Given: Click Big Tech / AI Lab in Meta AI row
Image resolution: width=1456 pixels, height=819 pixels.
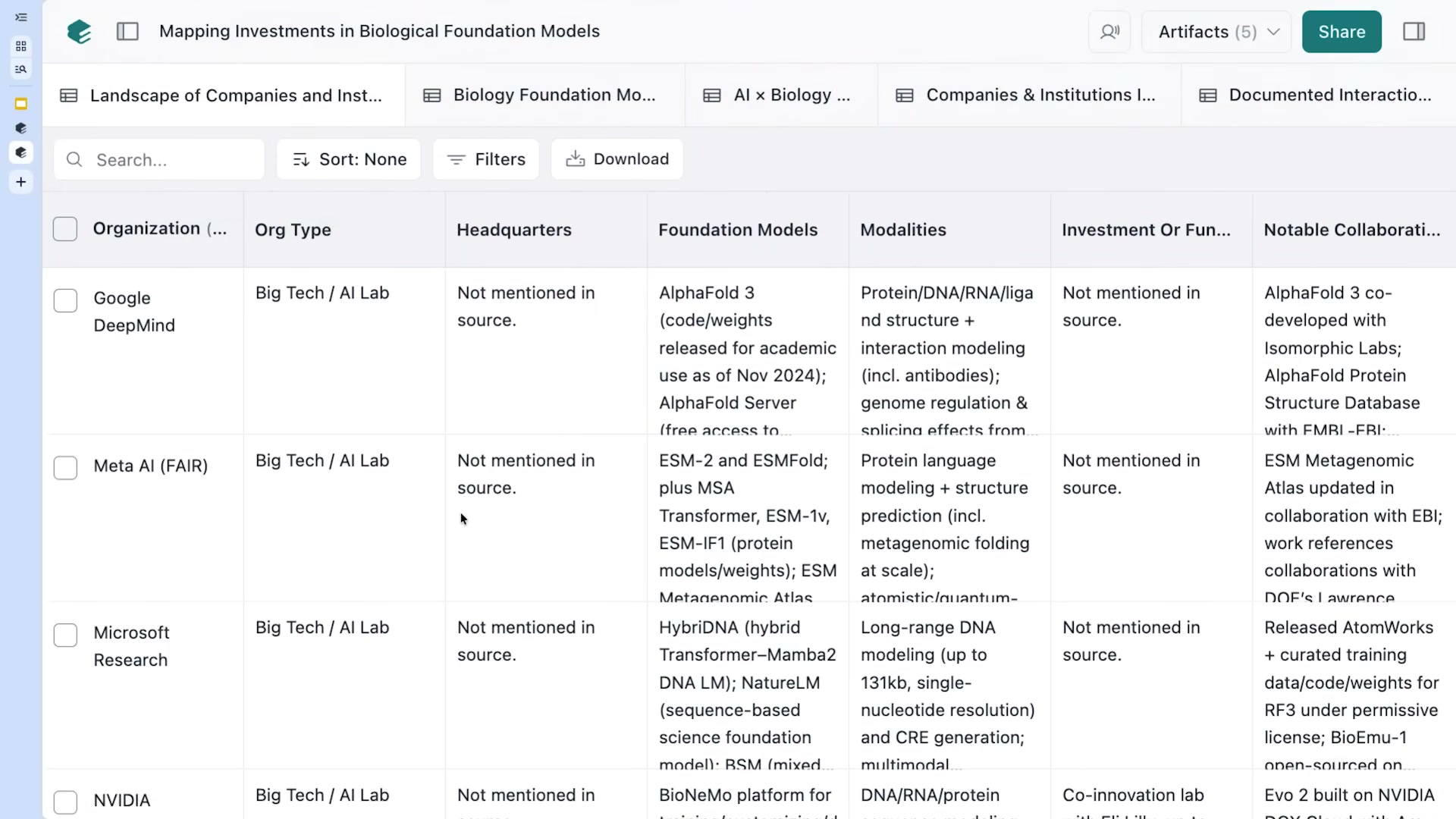Looking at the screenshot, I should (x=322, y=460).
